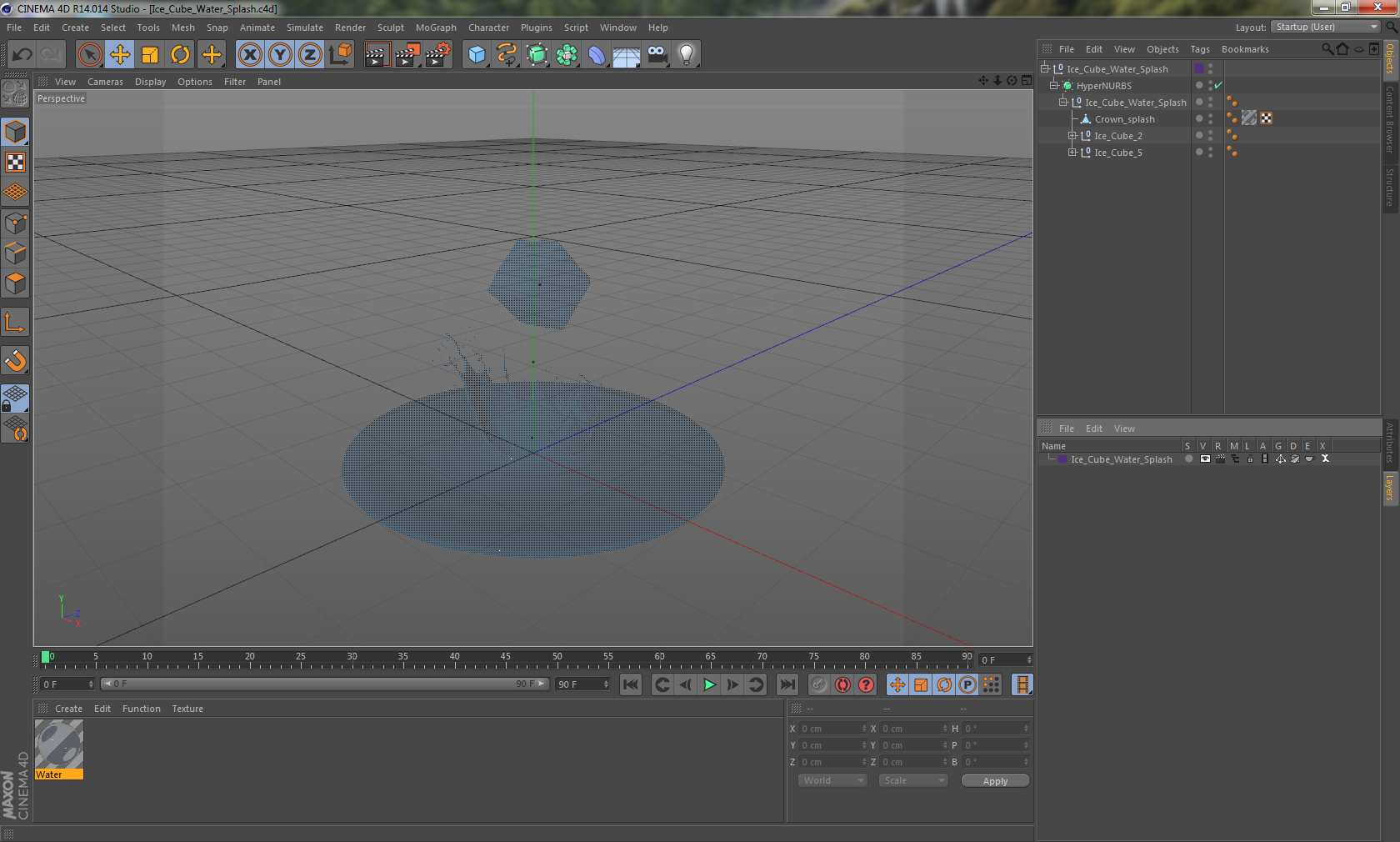This screenshot has width=1400, height=842.
Task: Click the Apply button in the coordinates panel
Action: click(995, 780)
